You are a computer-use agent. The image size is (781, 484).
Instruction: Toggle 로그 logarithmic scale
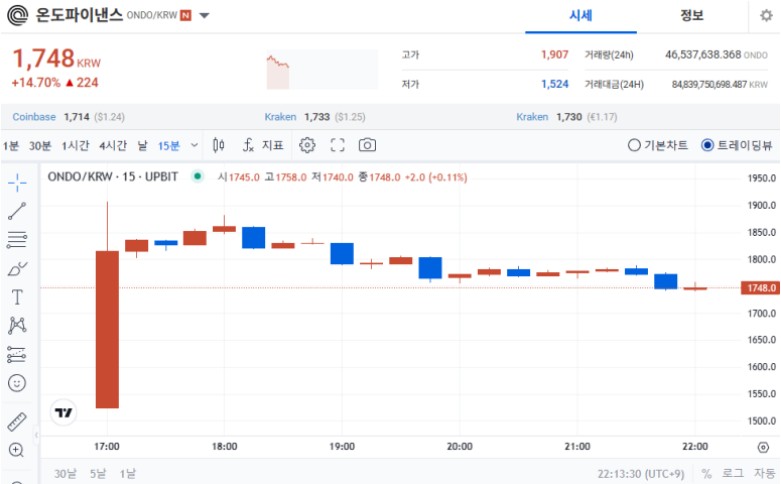coord(733,474)
